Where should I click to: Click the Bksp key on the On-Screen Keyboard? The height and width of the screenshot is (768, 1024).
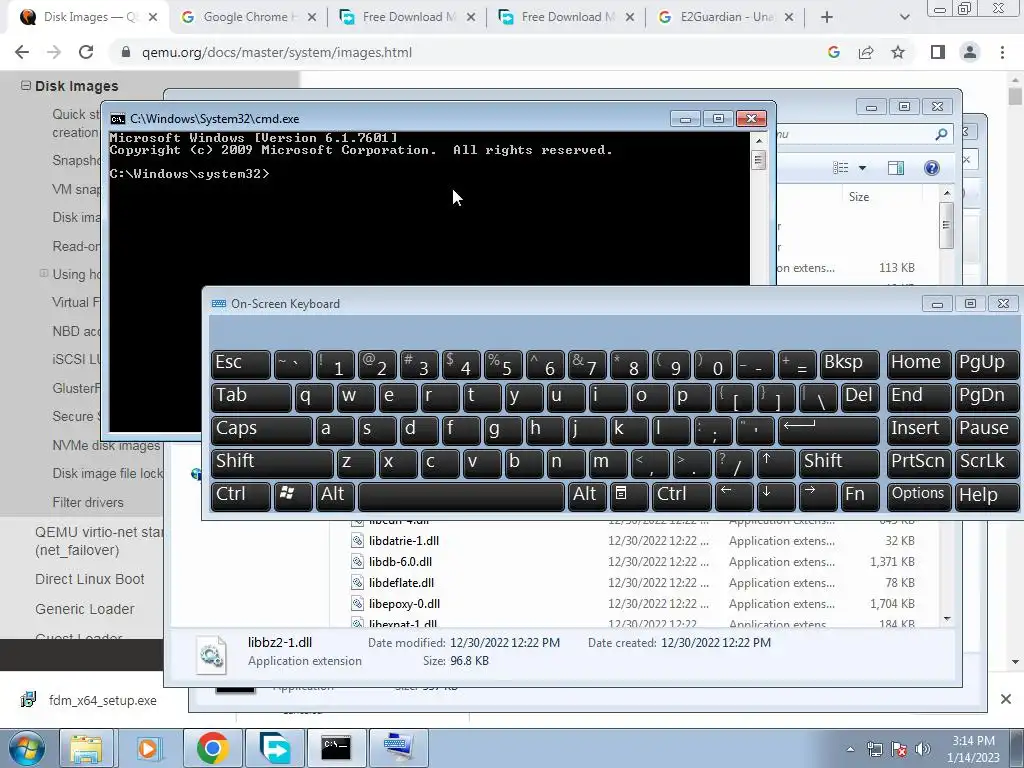click(849, 364)
